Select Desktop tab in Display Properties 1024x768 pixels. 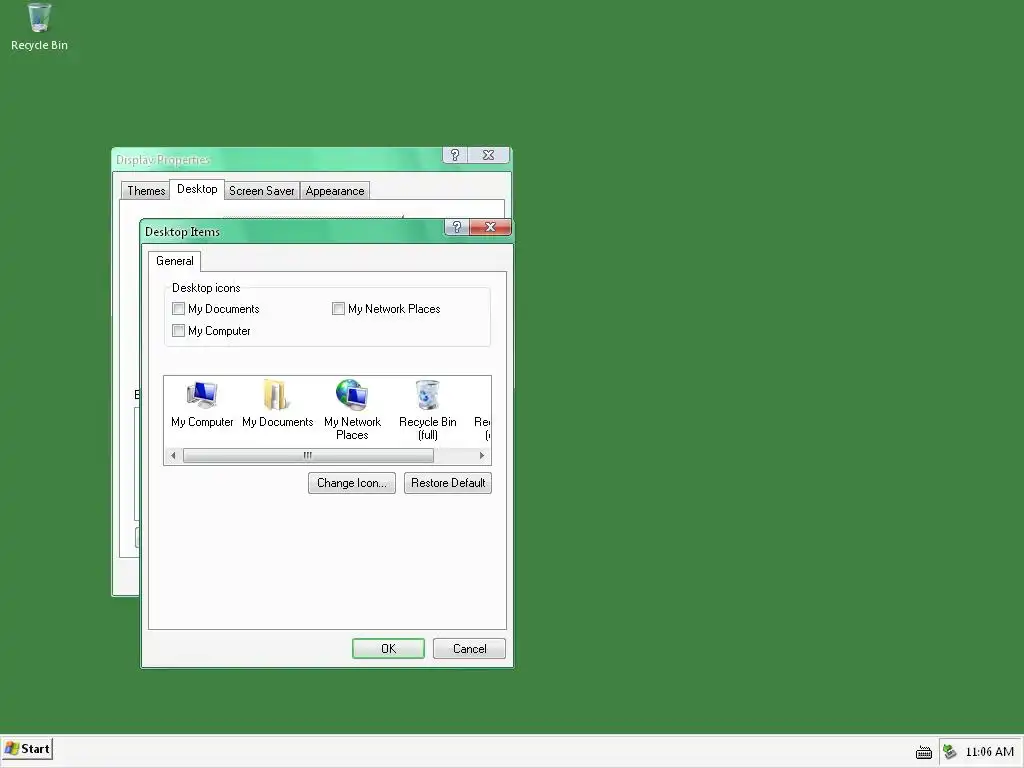coord(197,189)
